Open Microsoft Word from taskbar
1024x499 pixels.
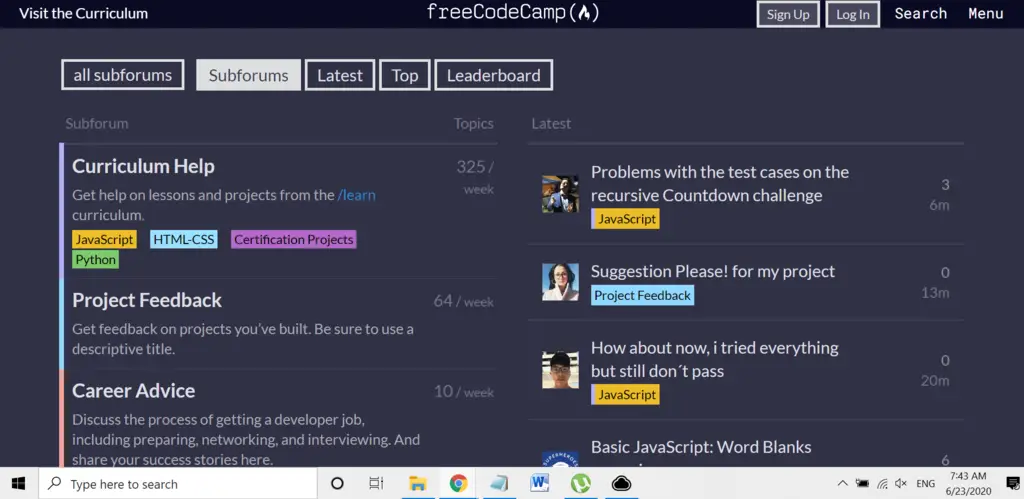pos(539,483)
